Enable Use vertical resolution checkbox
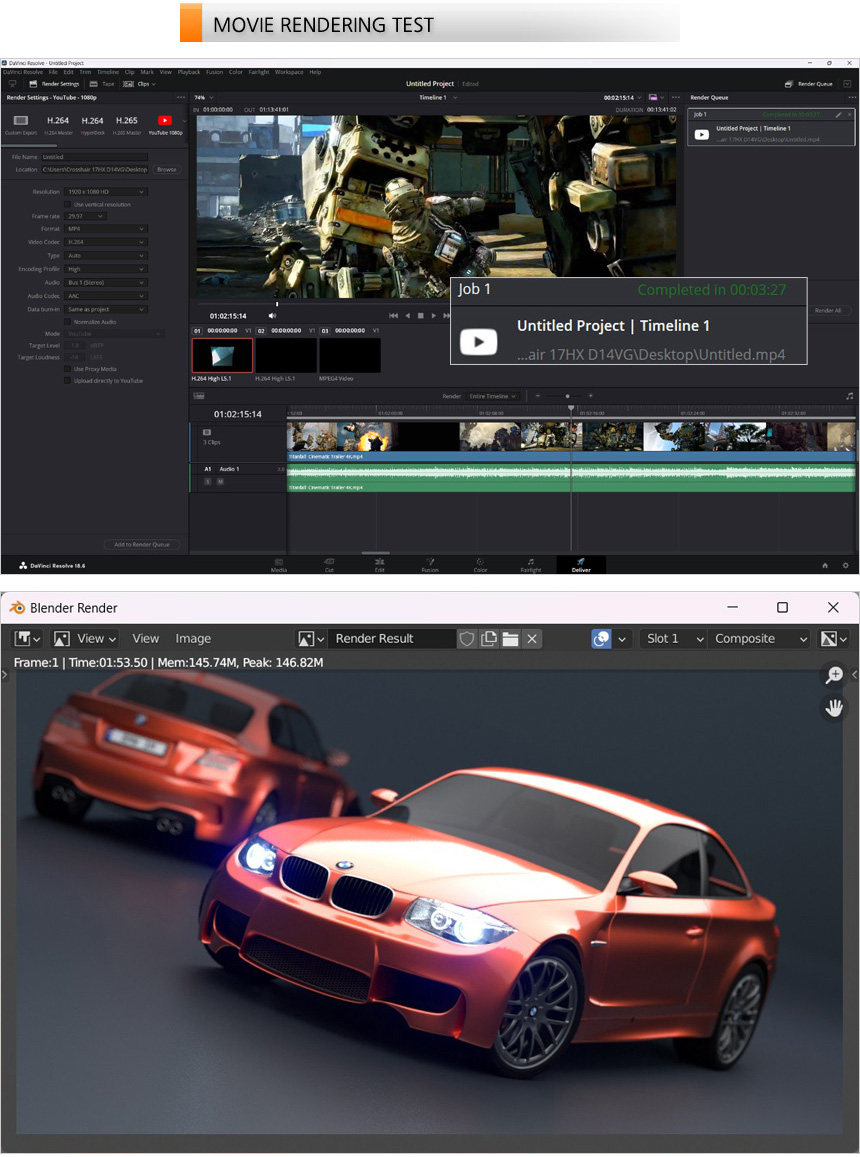 68,204
